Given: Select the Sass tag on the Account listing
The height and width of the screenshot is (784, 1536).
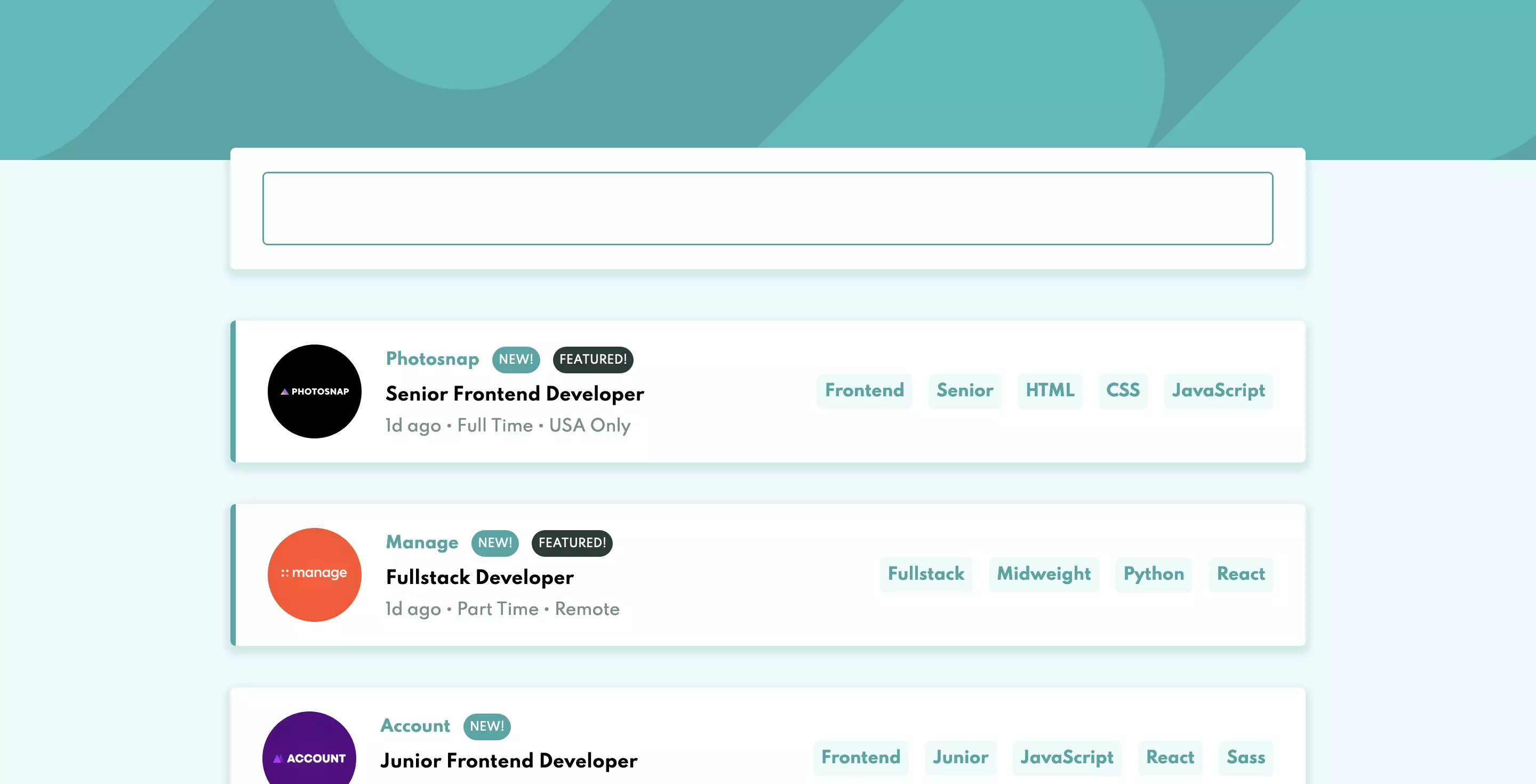Looking at the screenshot, I should tap(1246, 758).
